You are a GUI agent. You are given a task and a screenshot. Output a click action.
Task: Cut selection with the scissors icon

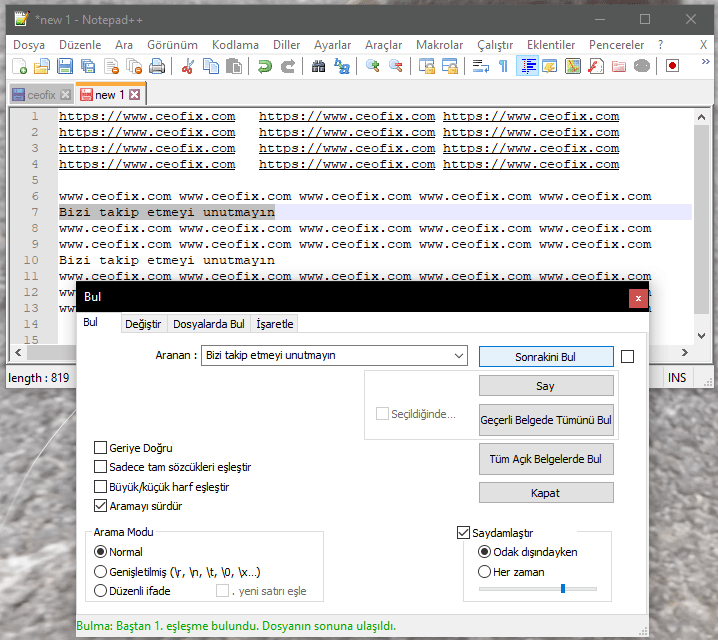click(187, 66)
